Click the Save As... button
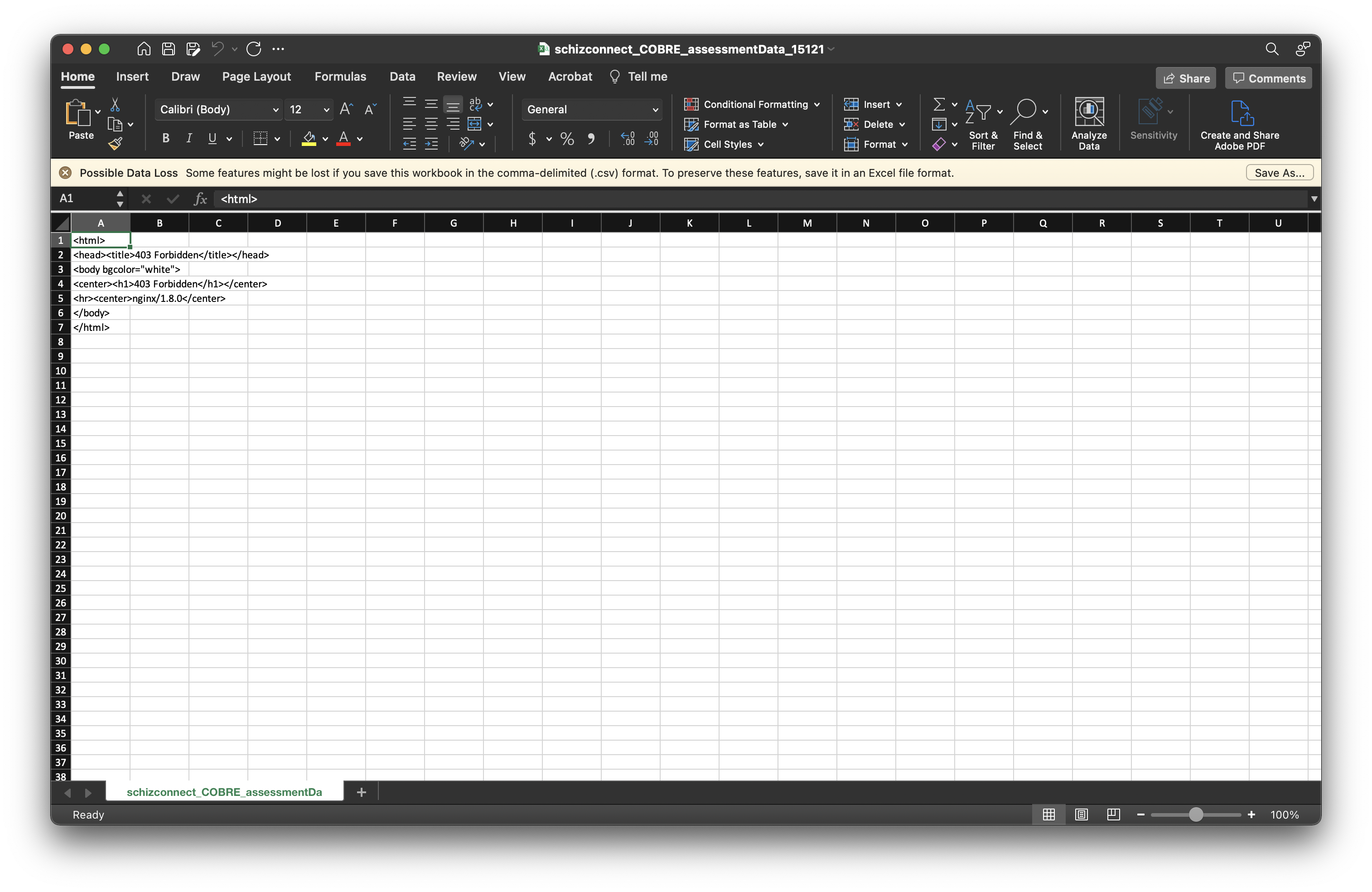This screenshot has height=892, width=1372. (x=1279, y=173)
